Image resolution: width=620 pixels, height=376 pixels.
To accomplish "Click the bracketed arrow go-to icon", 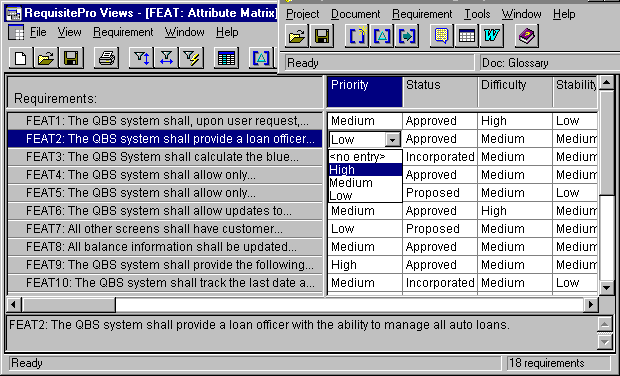I will point(407,36).
